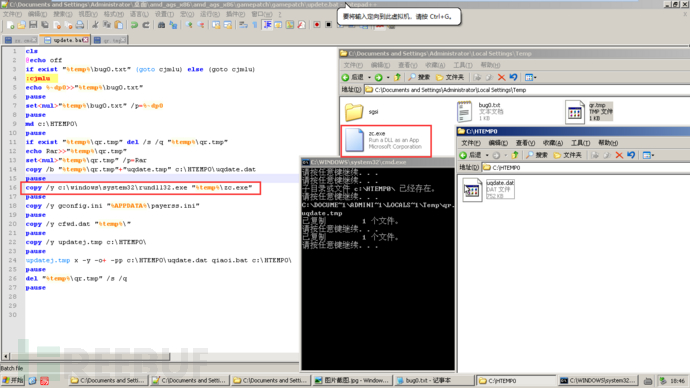
Task: Select uqdate.dat file in HTEMP0 window
Action: point(489,189)
